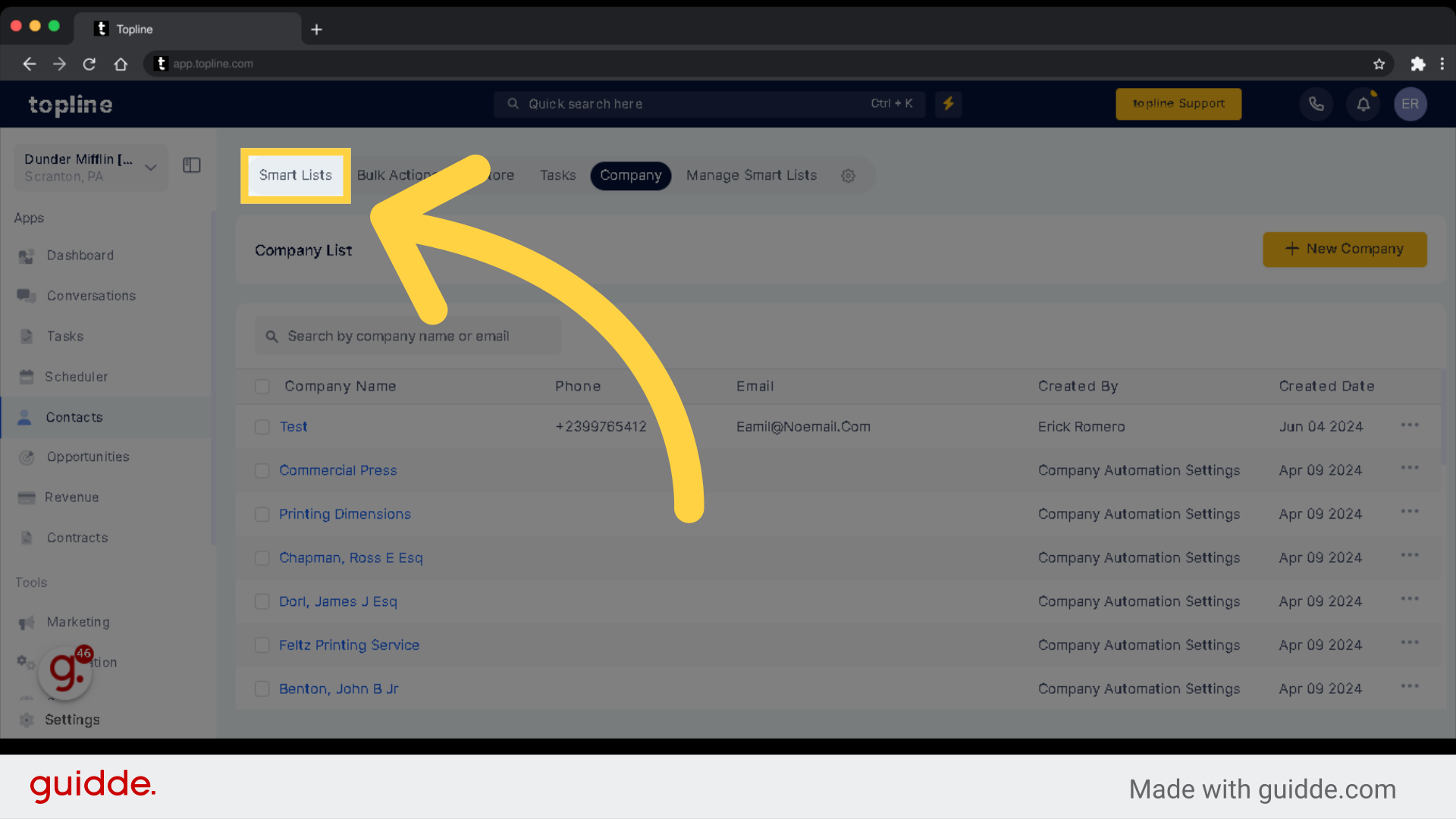
Task: Open the Printing Dimensions company link
Action: click(345, 514)
